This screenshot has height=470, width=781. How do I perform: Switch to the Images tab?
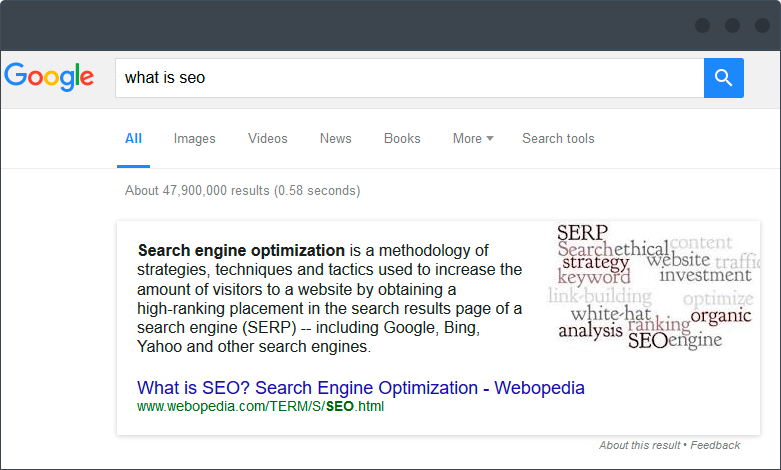(x=194, y=139)
